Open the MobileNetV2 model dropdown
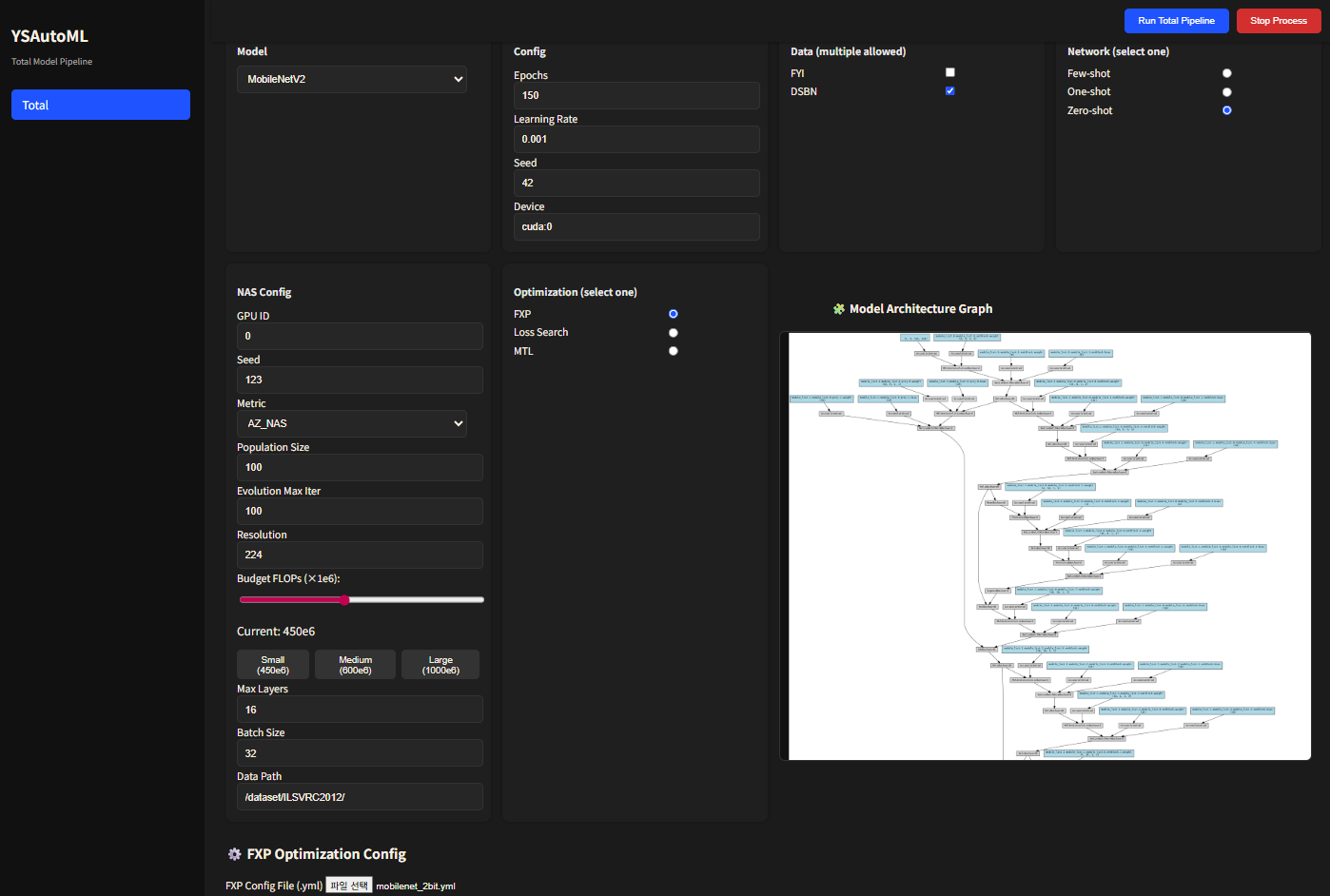 (351, 79)
